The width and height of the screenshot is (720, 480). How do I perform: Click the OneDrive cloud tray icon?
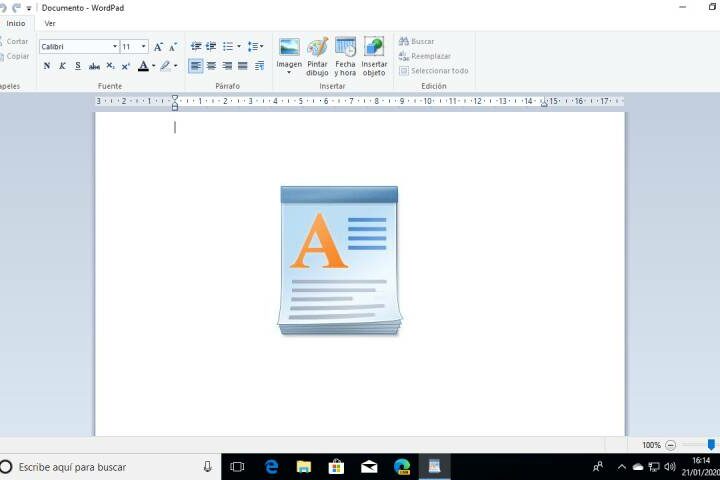tap(638, 467)
